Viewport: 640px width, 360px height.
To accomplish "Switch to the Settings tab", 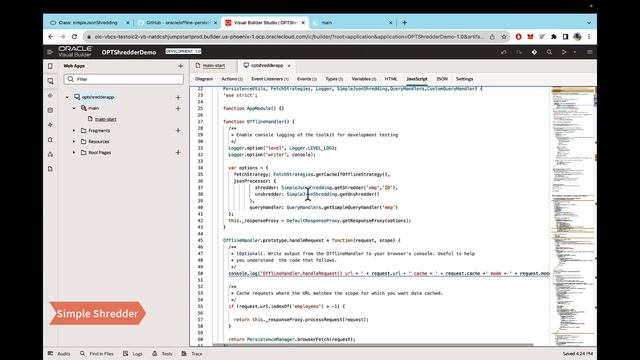I will coord(464,79).
